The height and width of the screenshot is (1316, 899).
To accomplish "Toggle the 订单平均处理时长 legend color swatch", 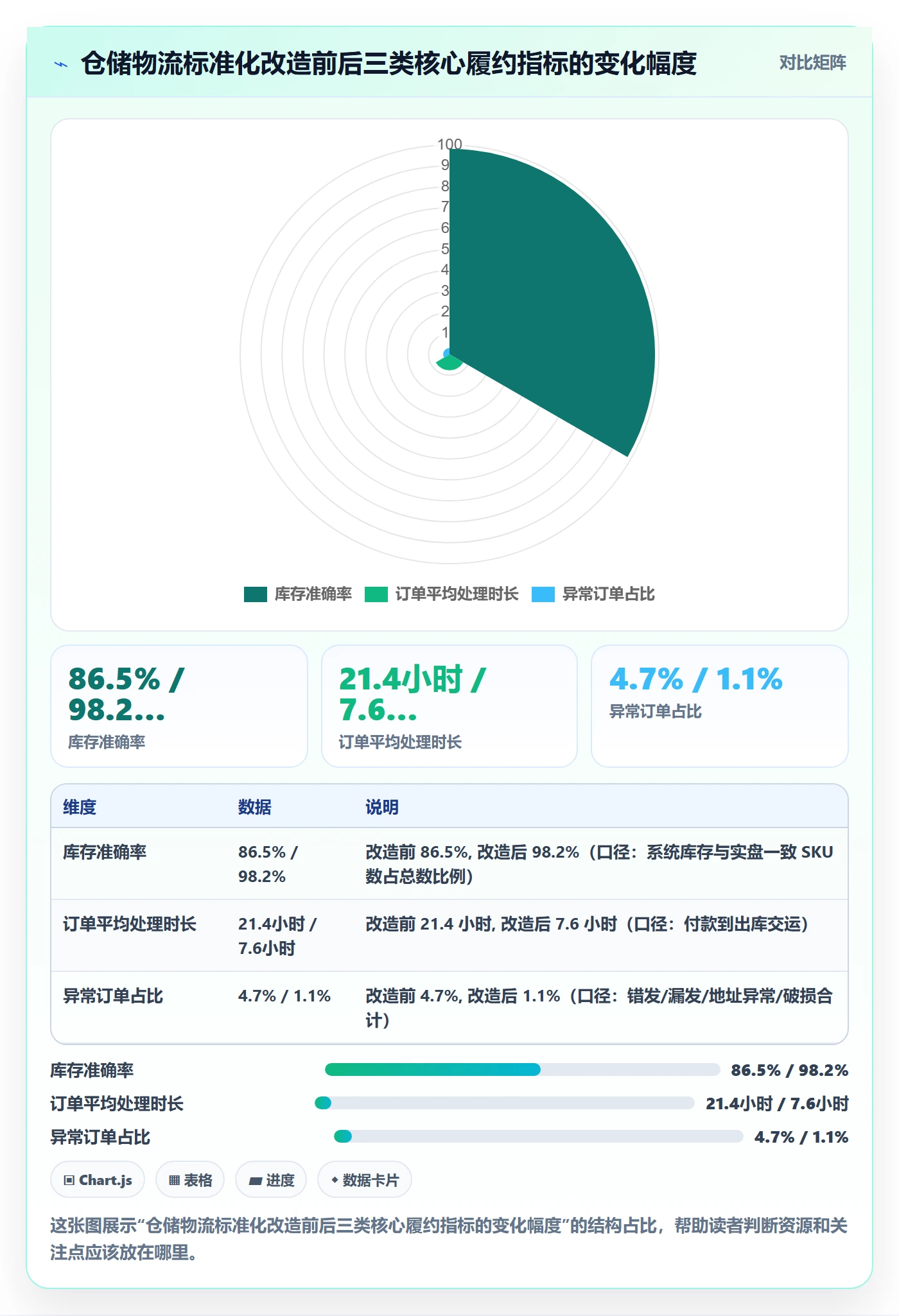I will click(x=376, y=594).
